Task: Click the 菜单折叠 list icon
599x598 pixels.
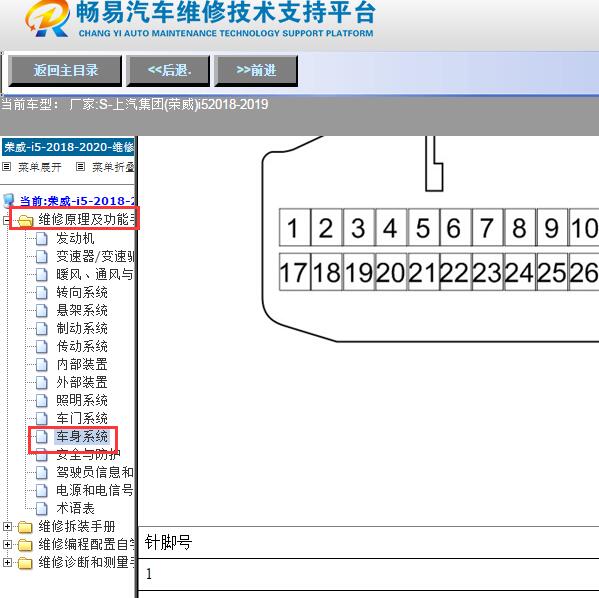Action: click(80, 167)
